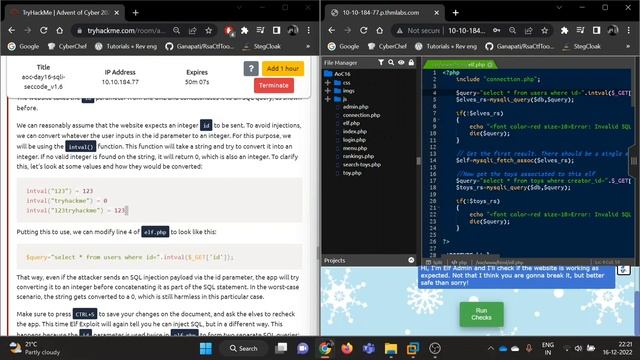Click the machine info question mark button
This screenshot has height=360, width=640.
click(x=251, y=69)
